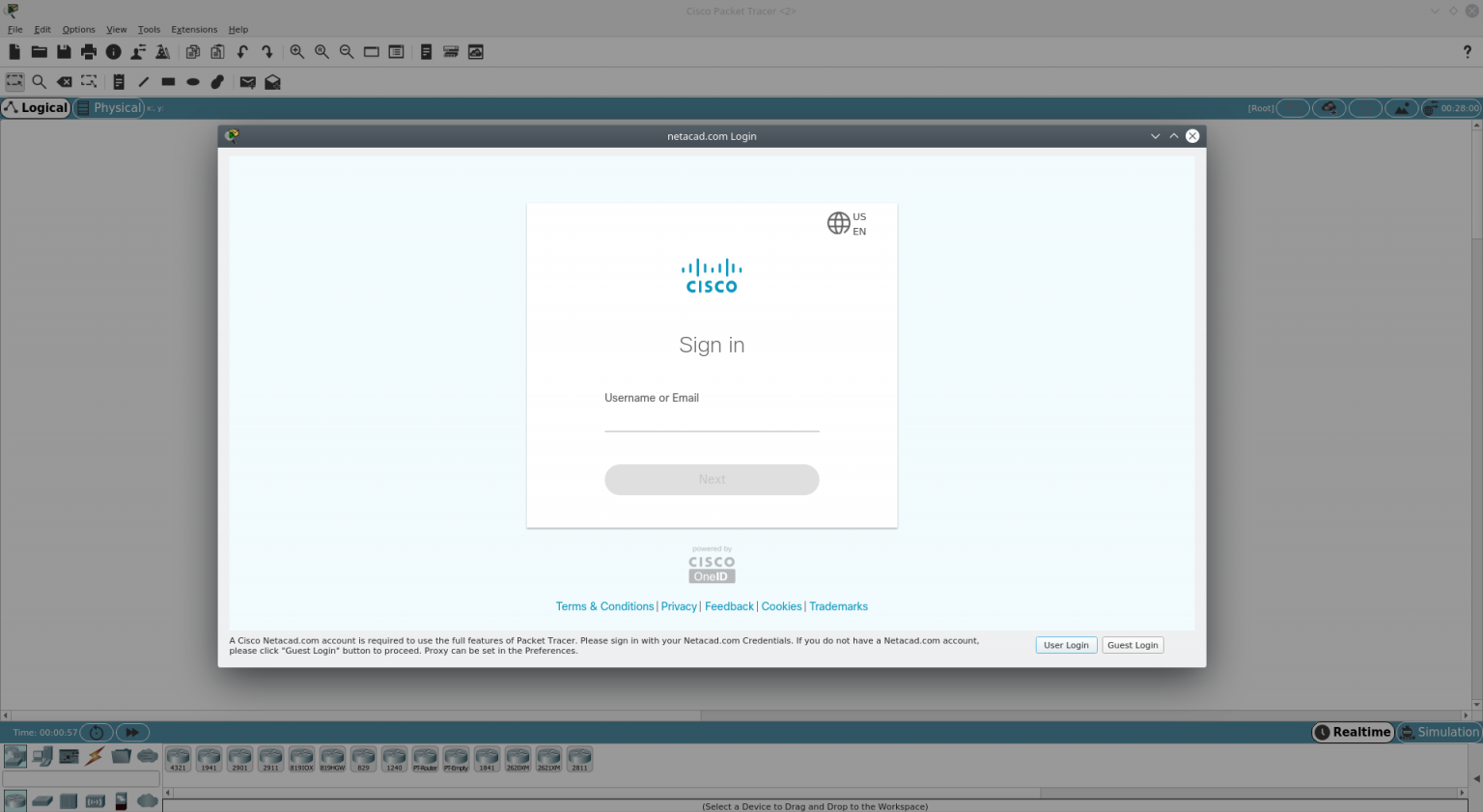Image resolution: width=1483 pixels, height=812 pixels.
Task: Choose the Resize Shape tool icon
Action: [x=89, y=82]
